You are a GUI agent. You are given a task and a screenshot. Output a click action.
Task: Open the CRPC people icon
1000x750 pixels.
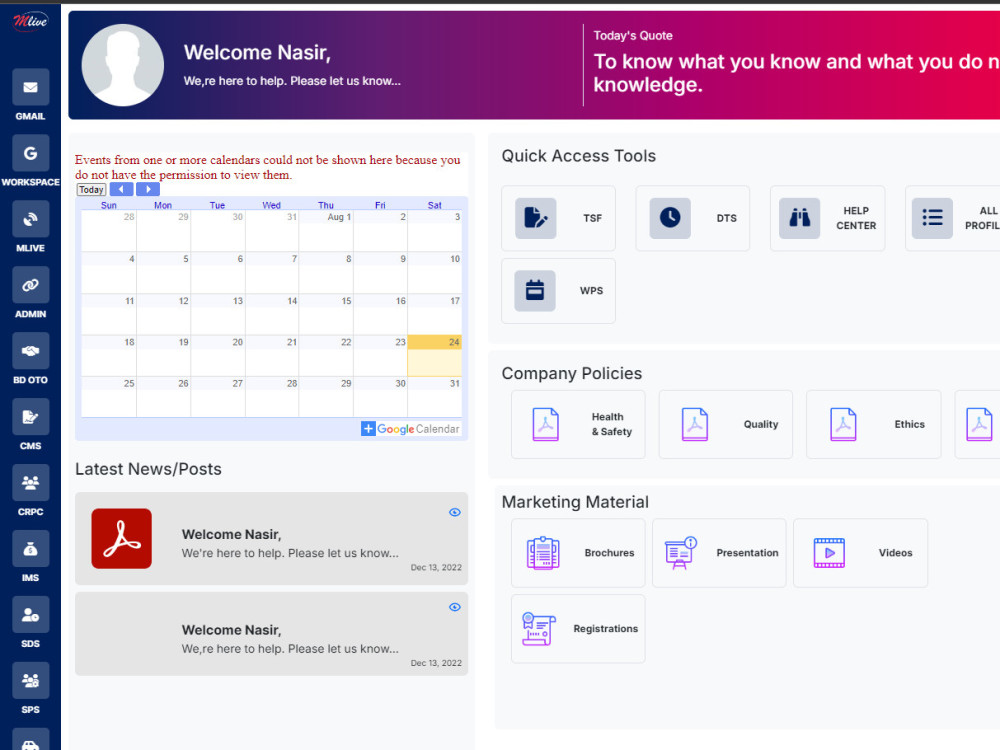pos(30,483)
